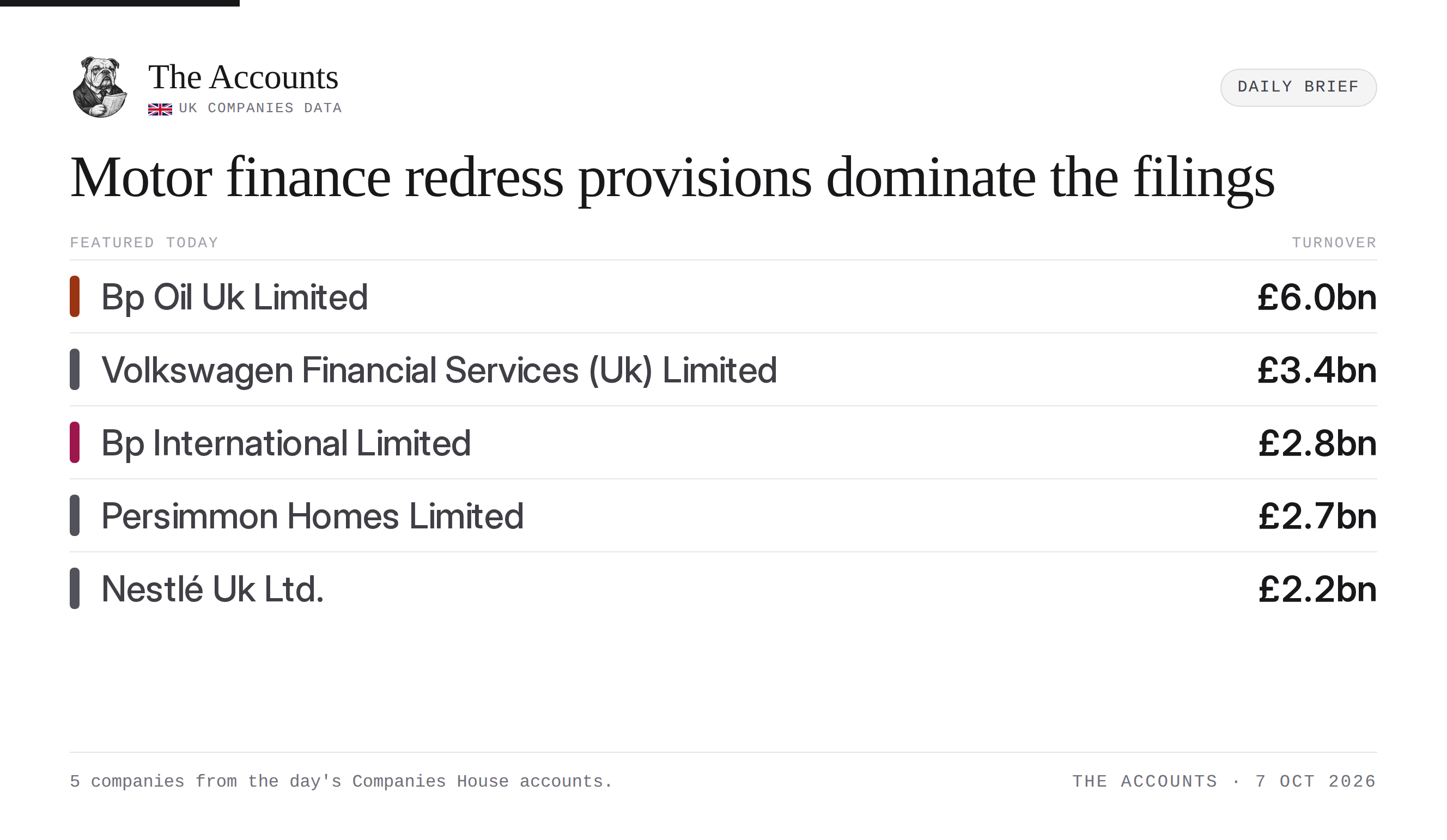Screen dimensions: 1447x840
Task: Click the UK flag icon
Action: [160, 109]
